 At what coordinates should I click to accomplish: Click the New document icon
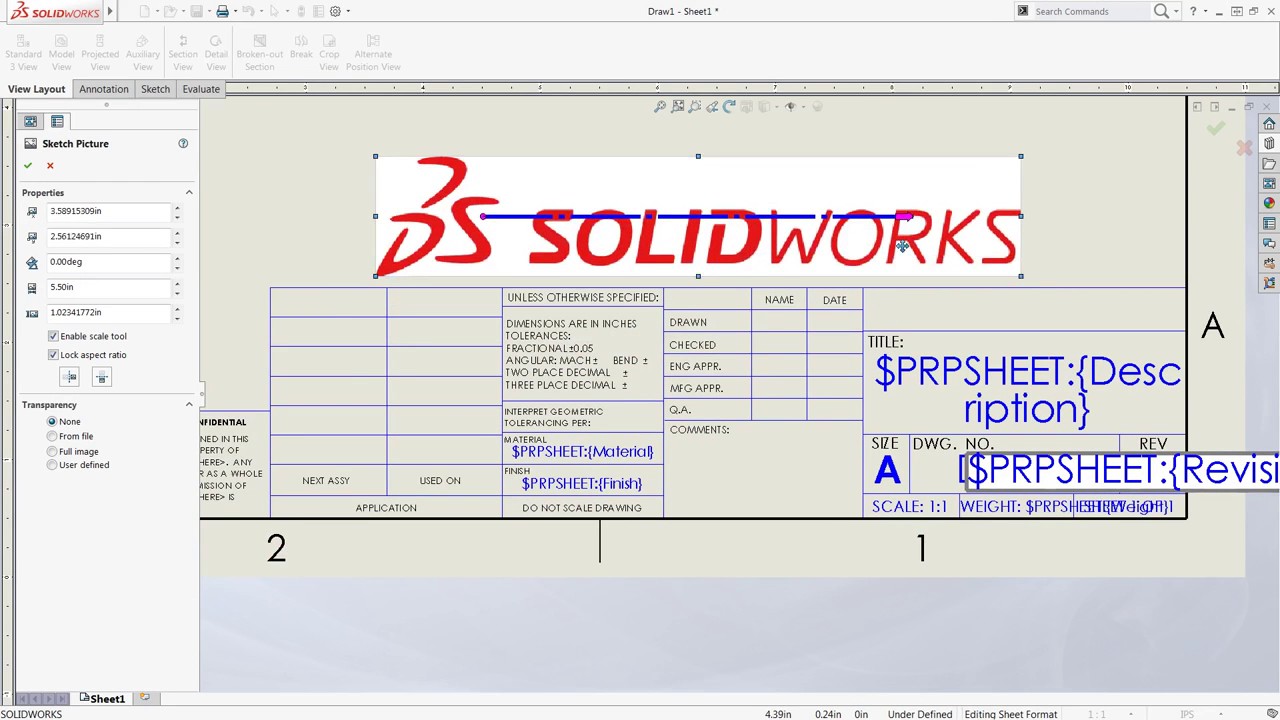145,11
